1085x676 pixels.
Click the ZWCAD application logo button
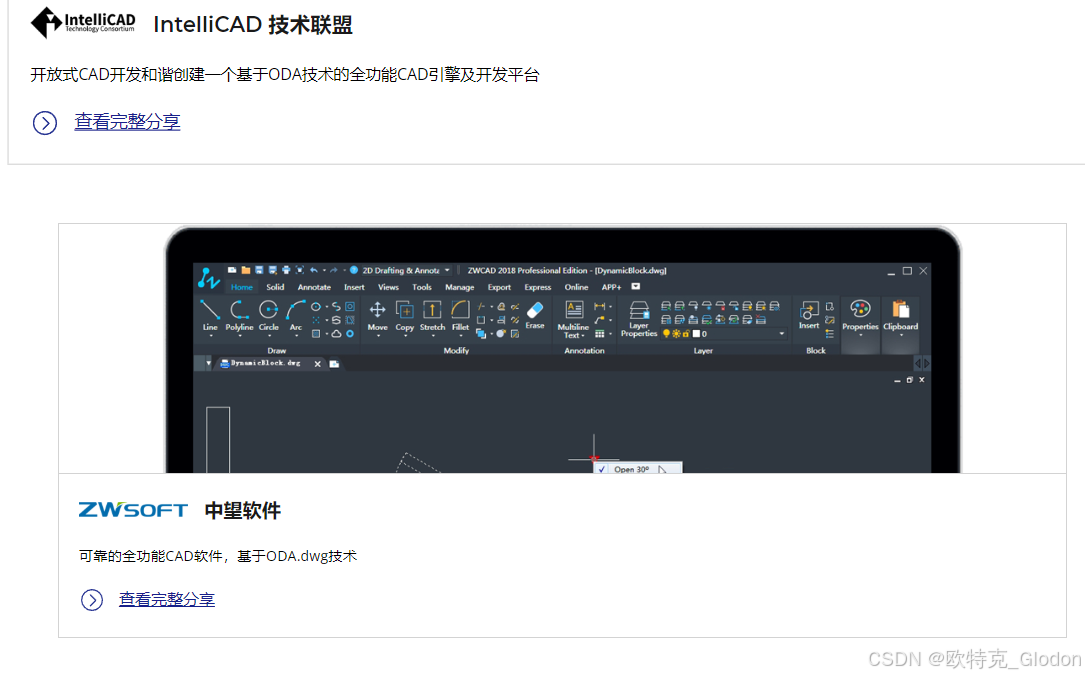(x=208, y=278)
